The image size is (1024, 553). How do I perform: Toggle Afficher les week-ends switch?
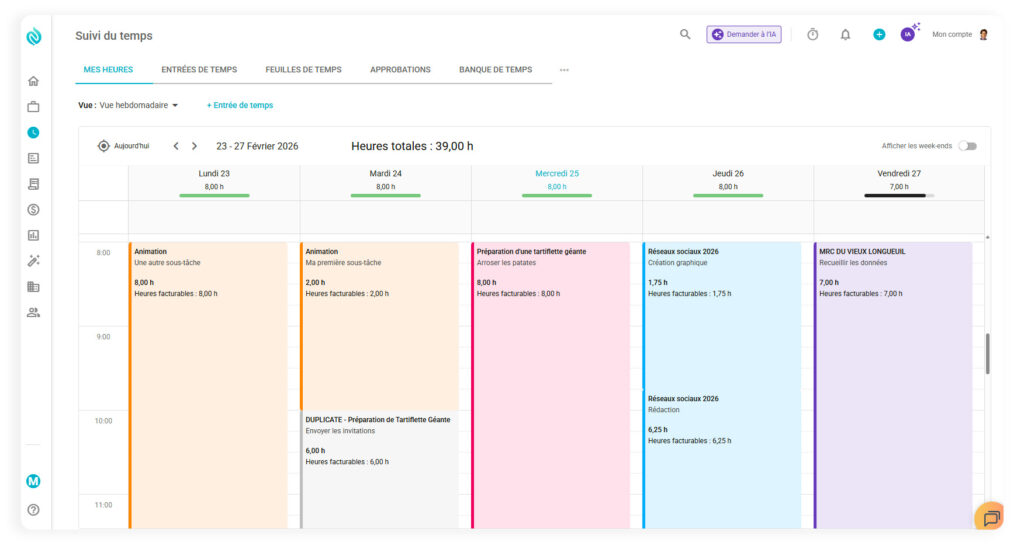967,146
